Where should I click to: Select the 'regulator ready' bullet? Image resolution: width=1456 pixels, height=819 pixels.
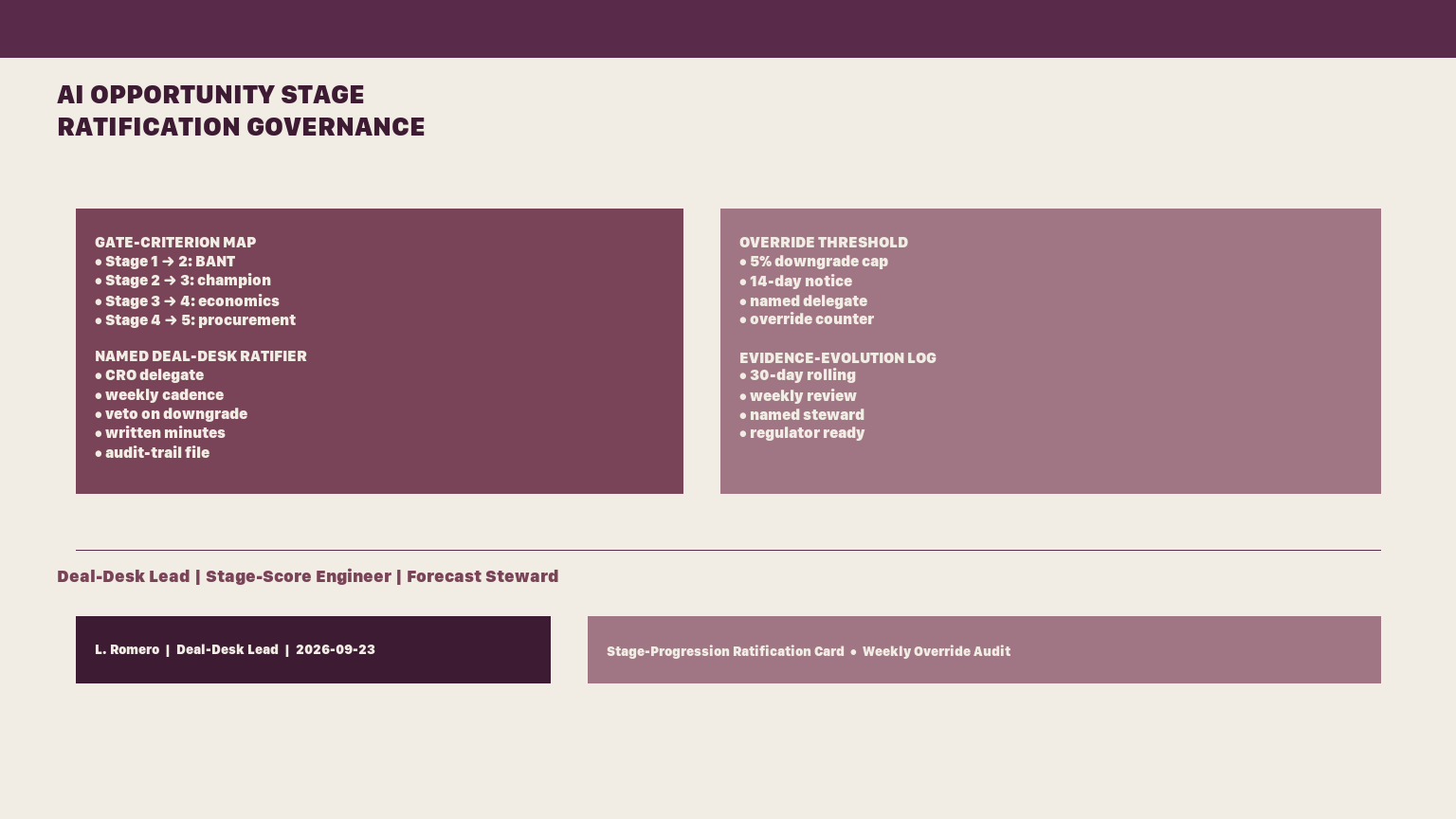point(802,433)
